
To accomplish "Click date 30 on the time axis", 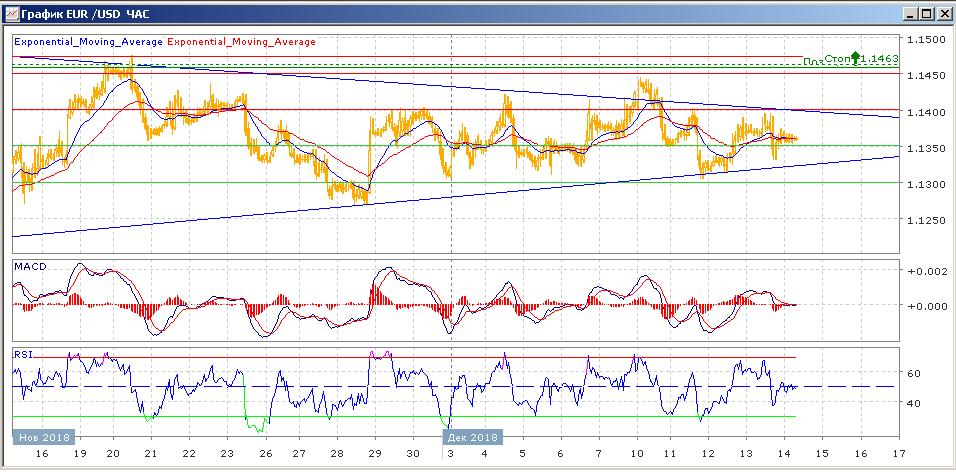I will pyautogui.click(x=413, y=454).
